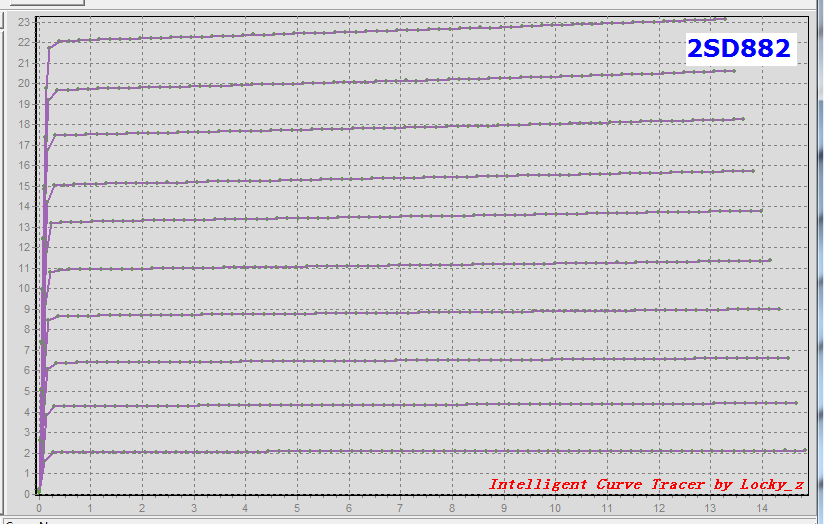Click the number 5 on the horizontal axis
The height and width of the screenshot is (524, 824).
click(x=297, y=508)
